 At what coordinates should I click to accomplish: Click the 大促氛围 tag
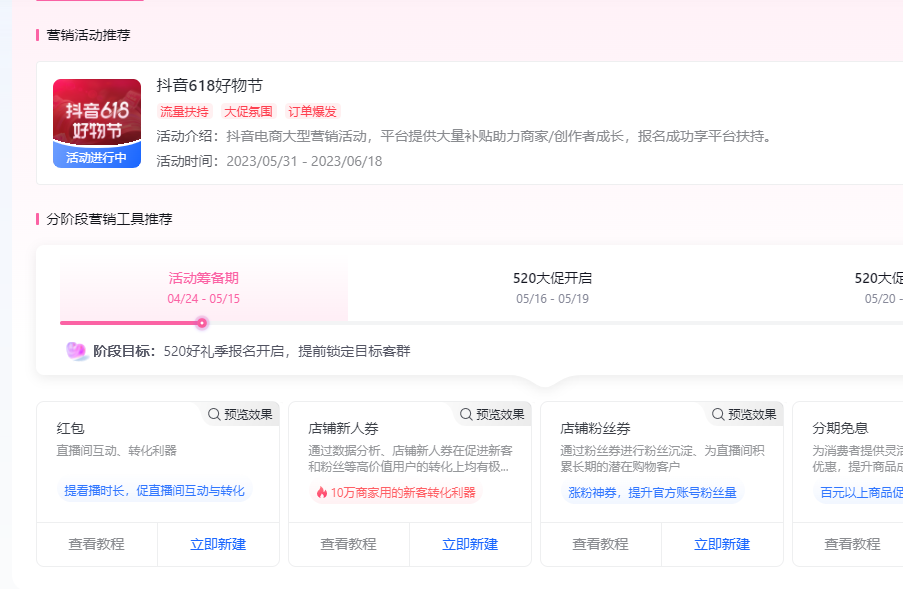pos(248,111)
